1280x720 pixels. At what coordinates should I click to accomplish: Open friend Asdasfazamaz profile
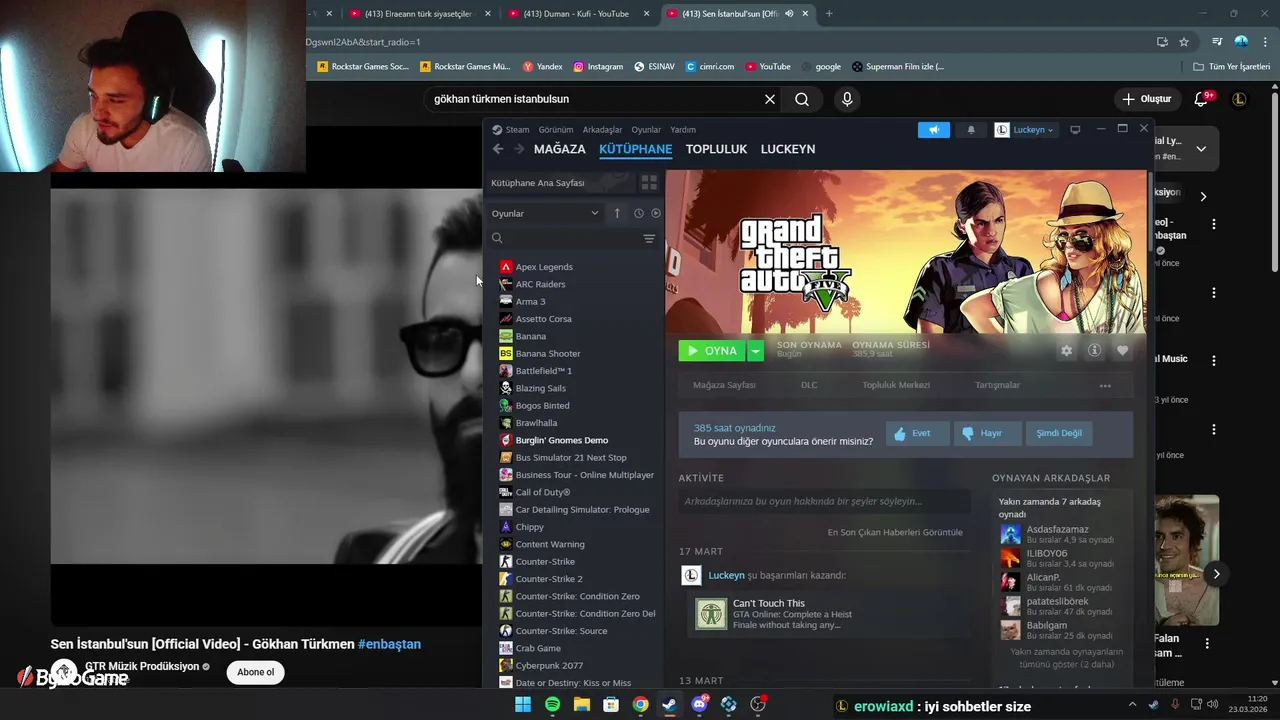coord(1057,529)
